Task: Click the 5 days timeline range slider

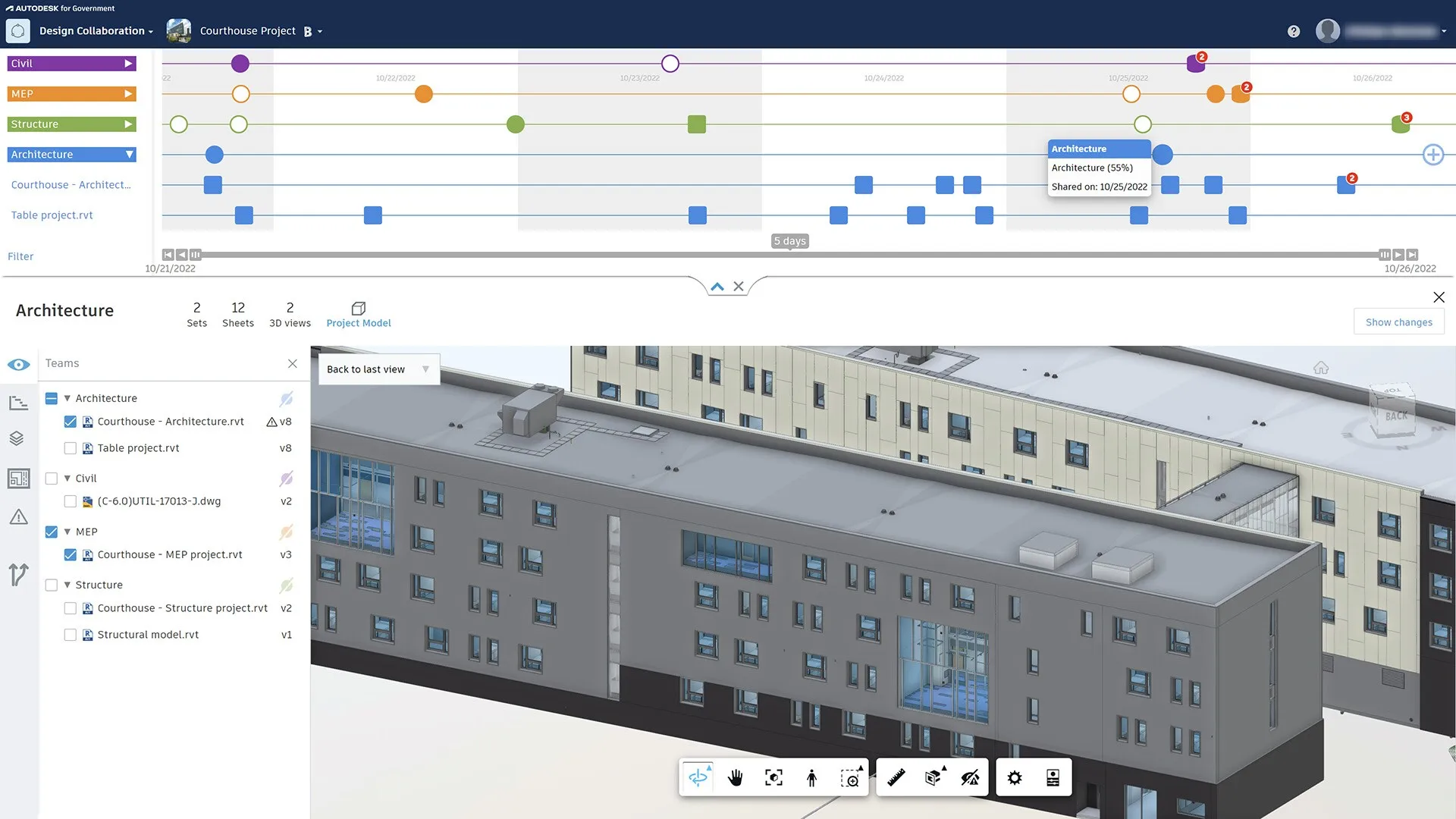Action: click(790, 241)
